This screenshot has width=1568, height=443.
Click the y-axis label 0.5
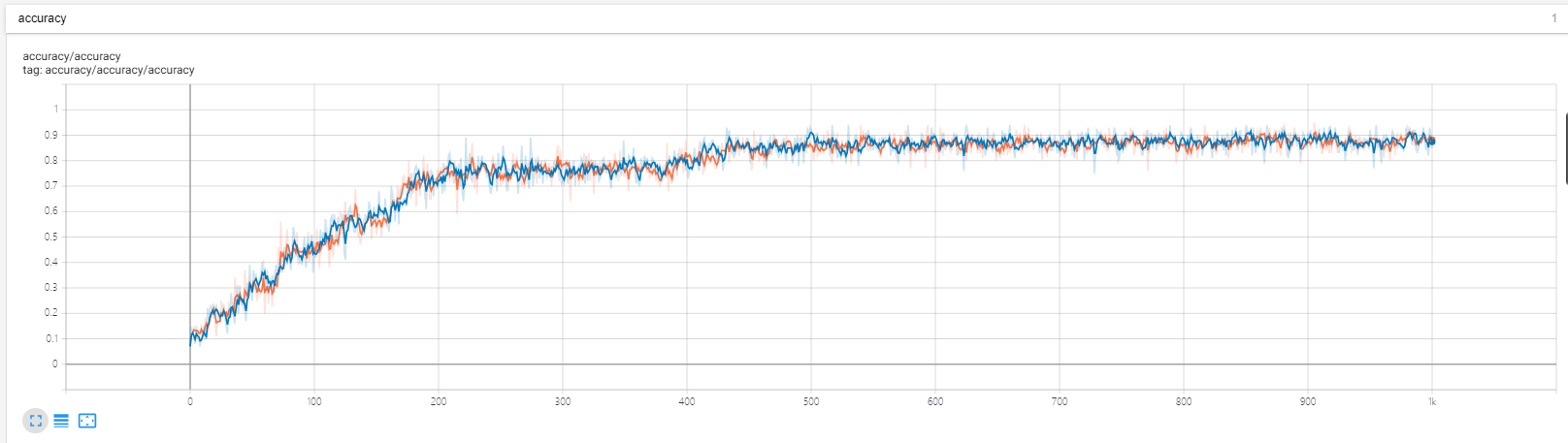click(50, 237)
